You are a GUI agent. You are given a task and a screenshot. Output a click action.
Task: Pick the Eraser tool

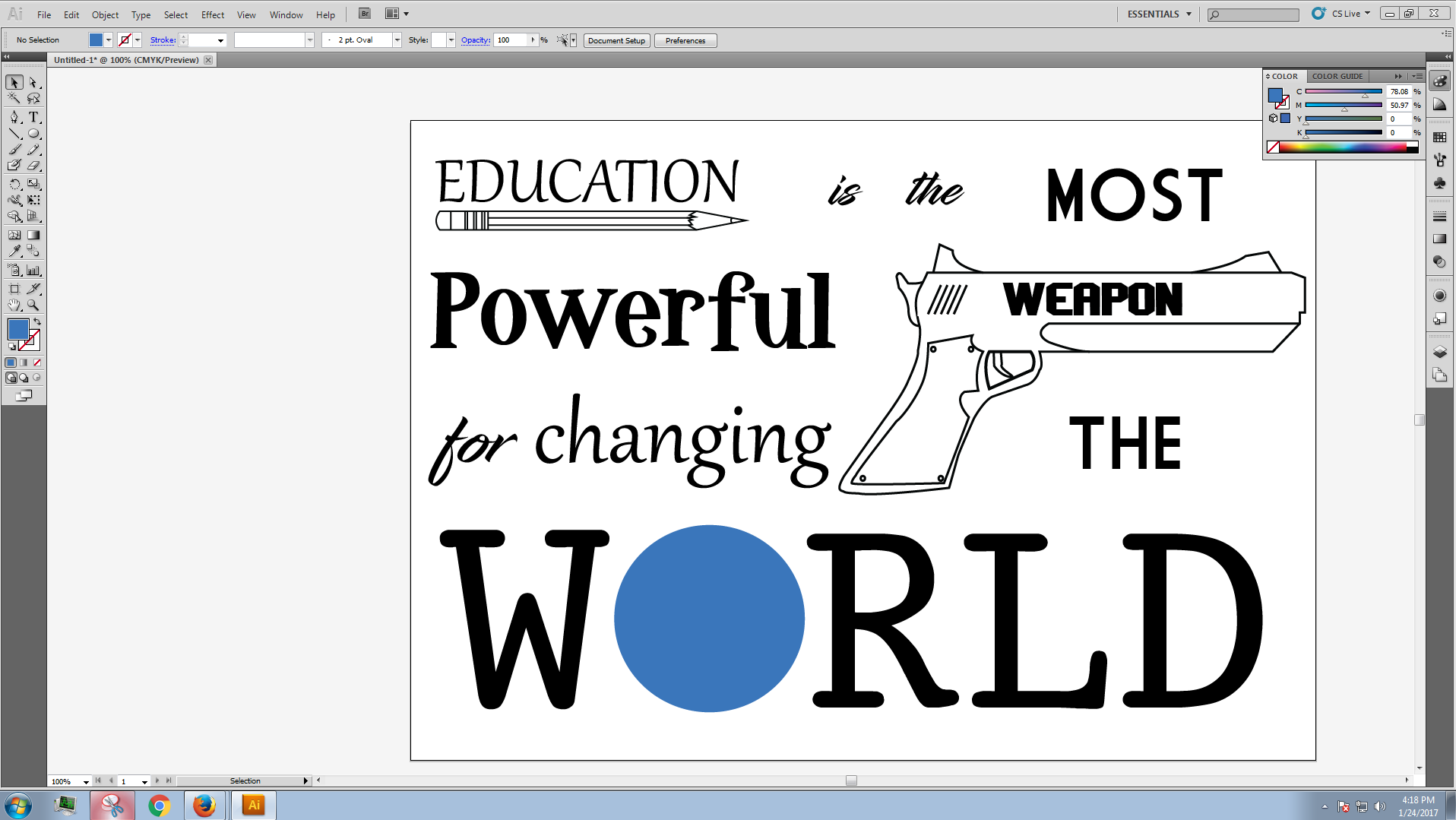pos(33,166)
